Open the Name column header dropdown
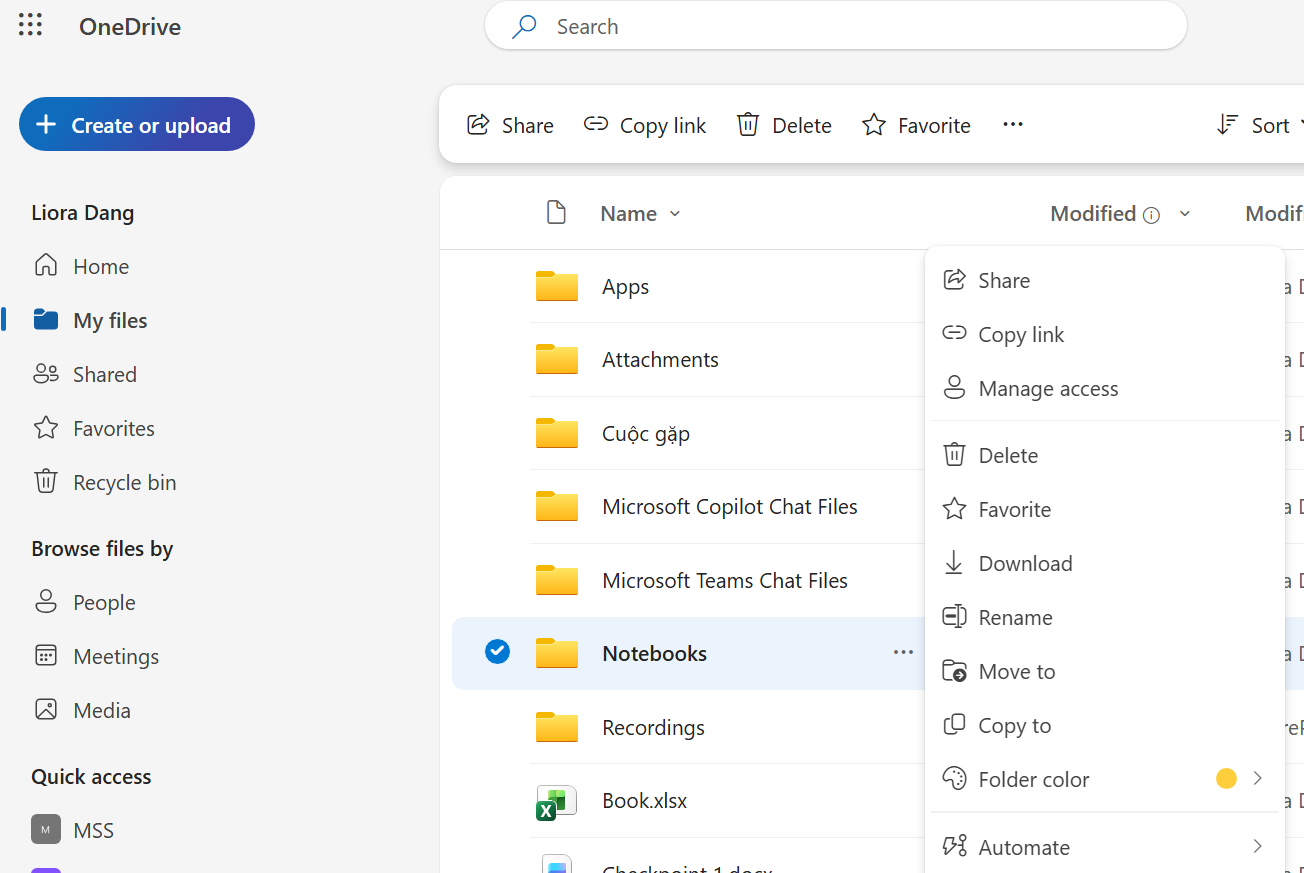 (640, 213)
